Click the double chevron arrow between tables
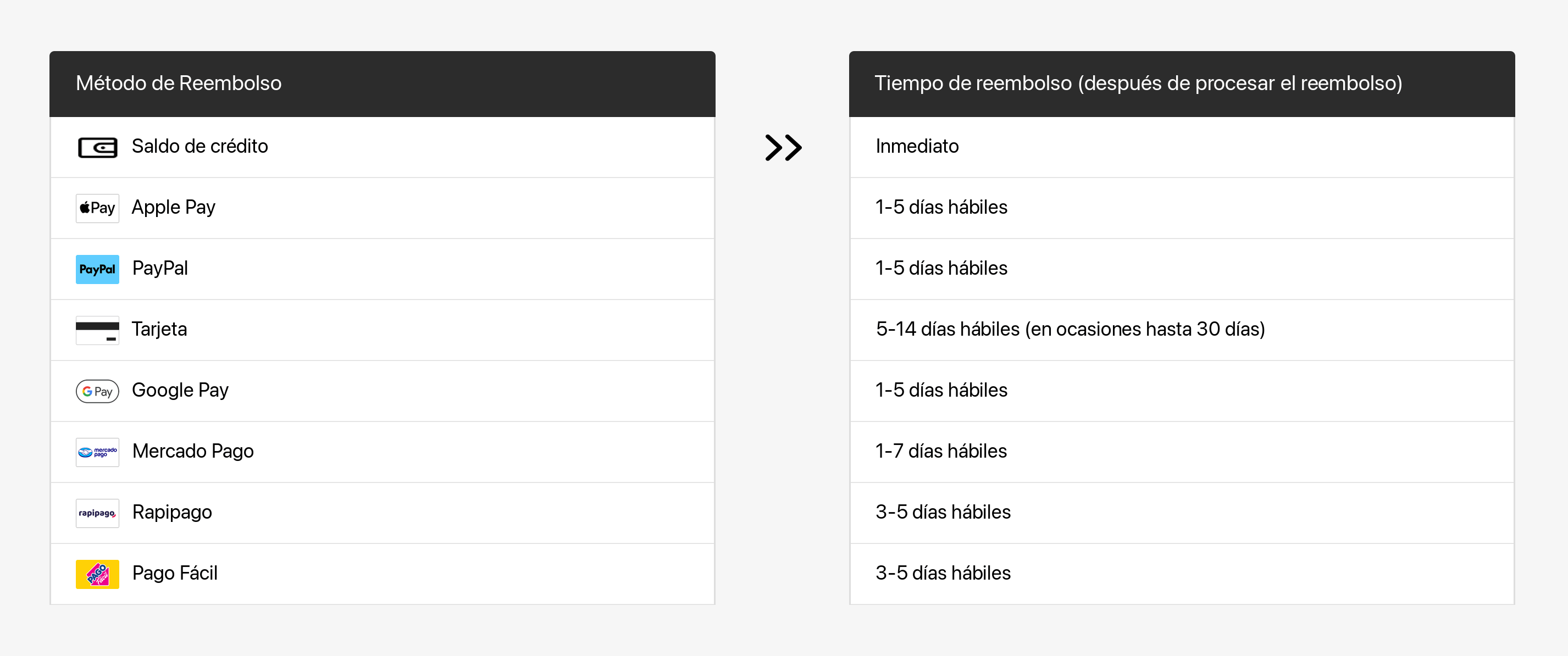 [783, 147]
